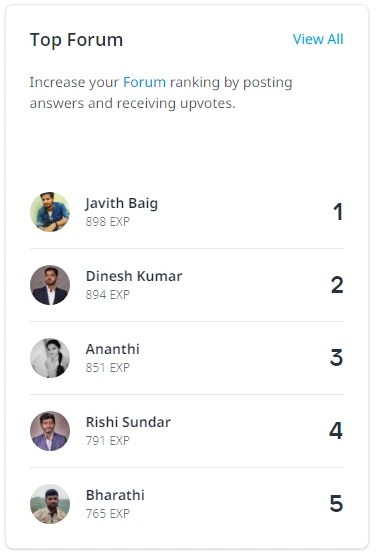
Task: Click the rank 5 number badge
Action: (336, 504)
